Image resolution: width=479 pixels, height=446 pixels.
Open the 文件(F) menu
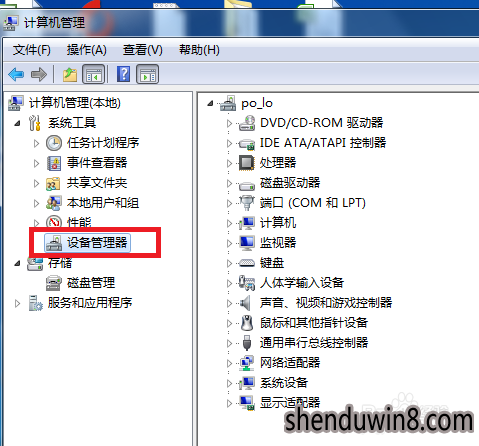(32, 50)
